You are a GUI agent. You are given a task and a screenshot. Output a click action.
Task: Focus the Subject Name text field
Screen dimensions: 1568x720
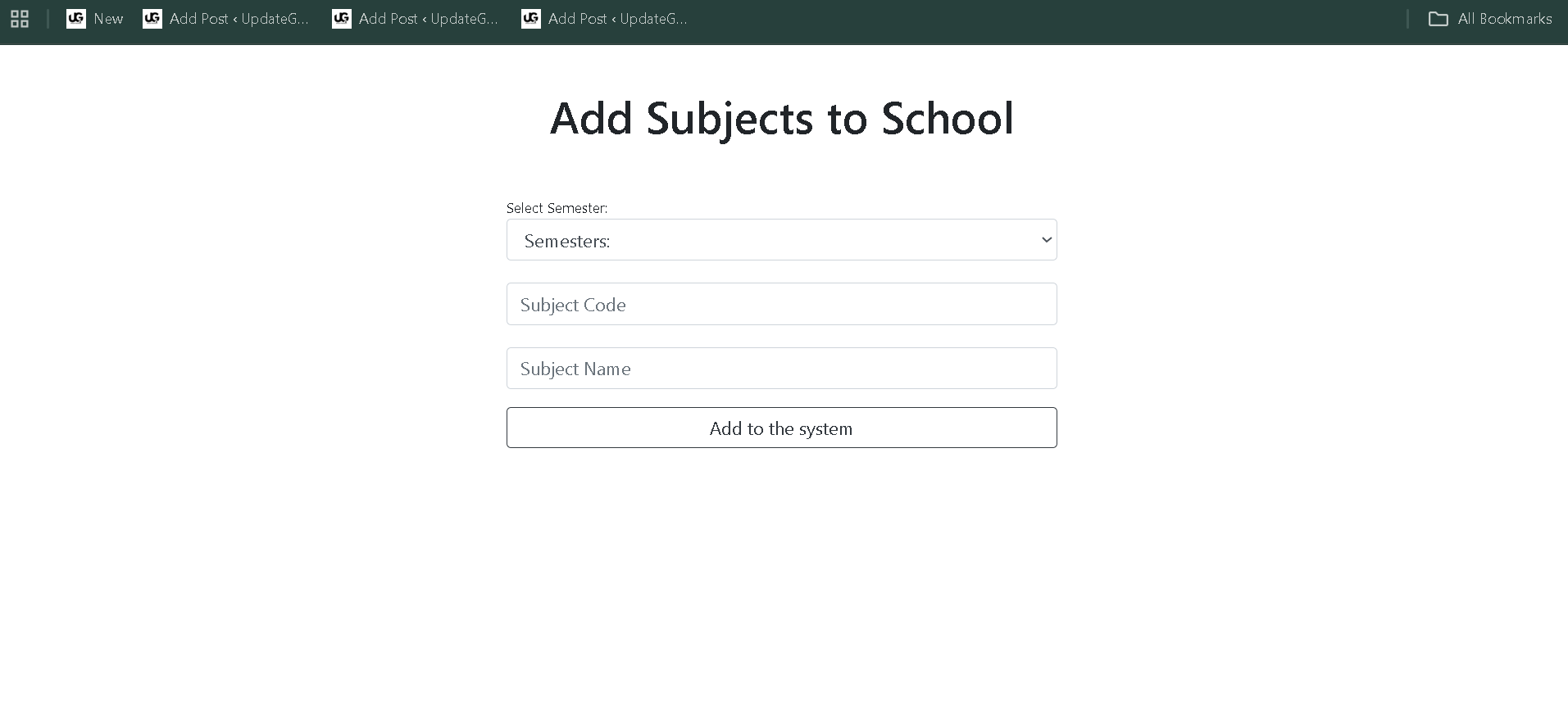tap(781, 369)
